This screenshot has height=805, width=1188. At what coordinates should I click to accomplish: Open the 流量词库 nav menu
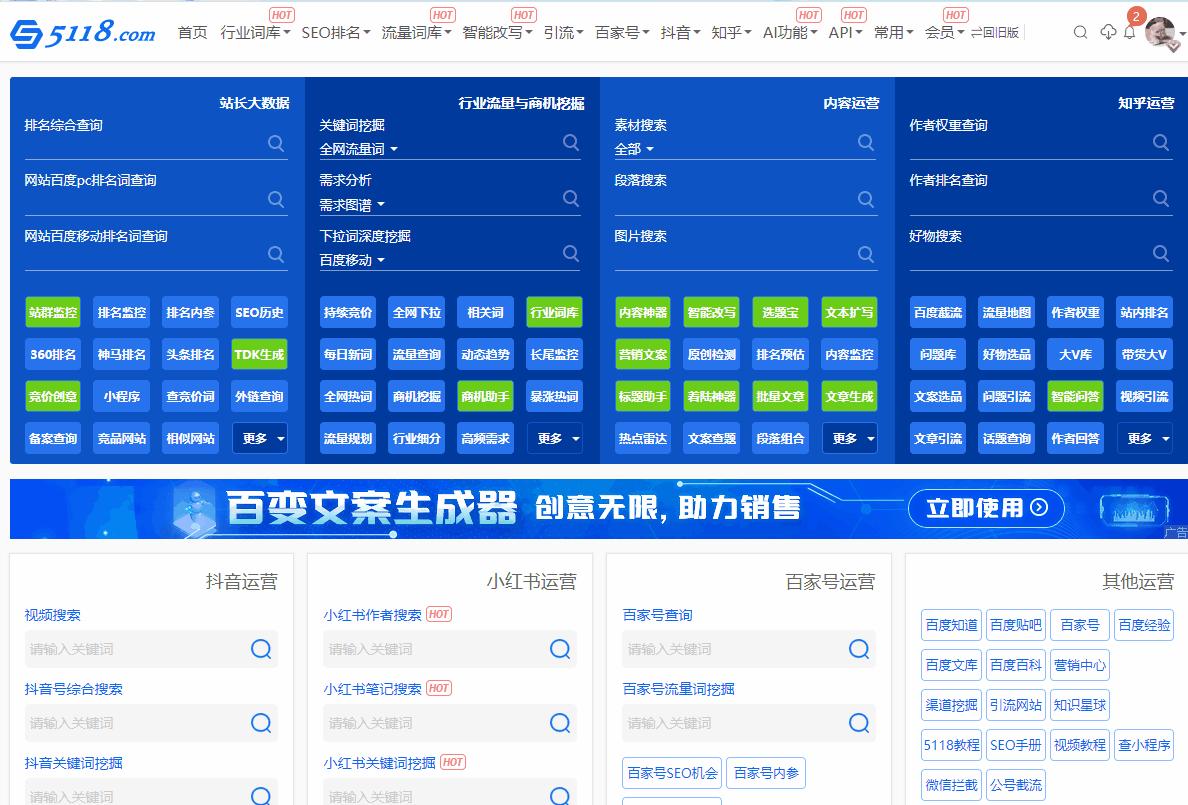(x=416, y=33)
